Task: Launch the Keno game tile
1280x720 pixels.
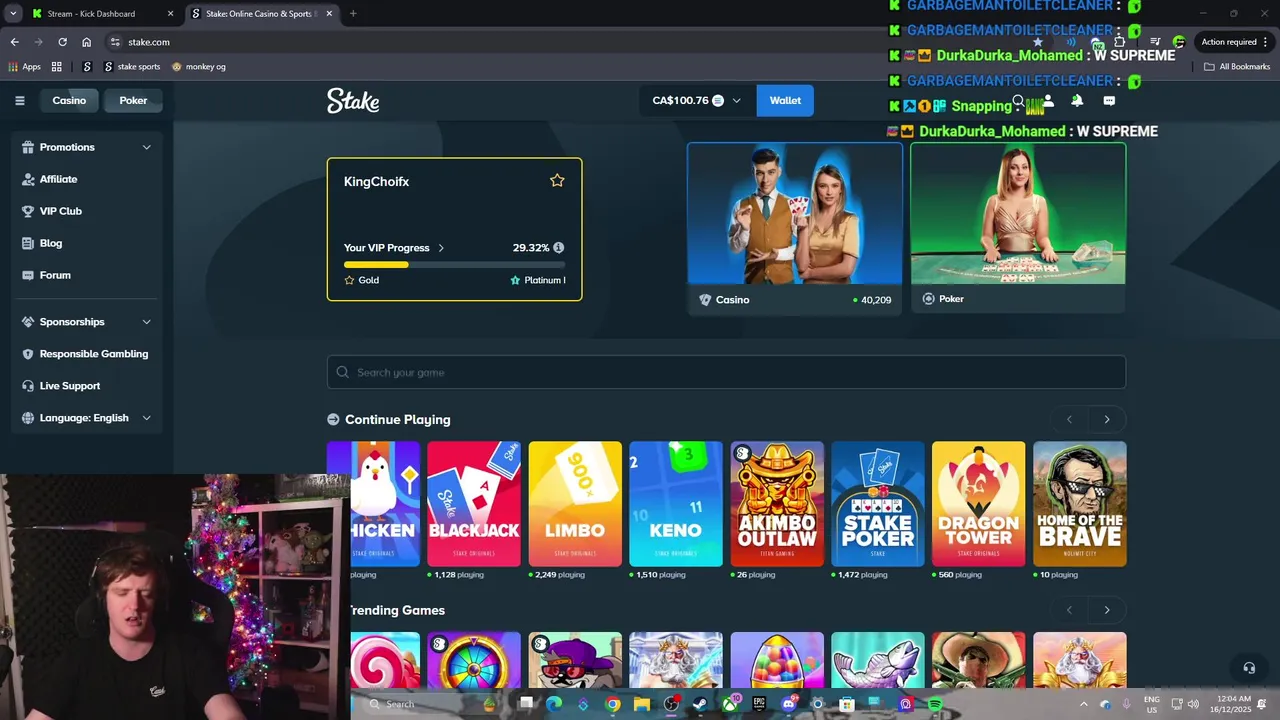Action: tap(676, 504)
